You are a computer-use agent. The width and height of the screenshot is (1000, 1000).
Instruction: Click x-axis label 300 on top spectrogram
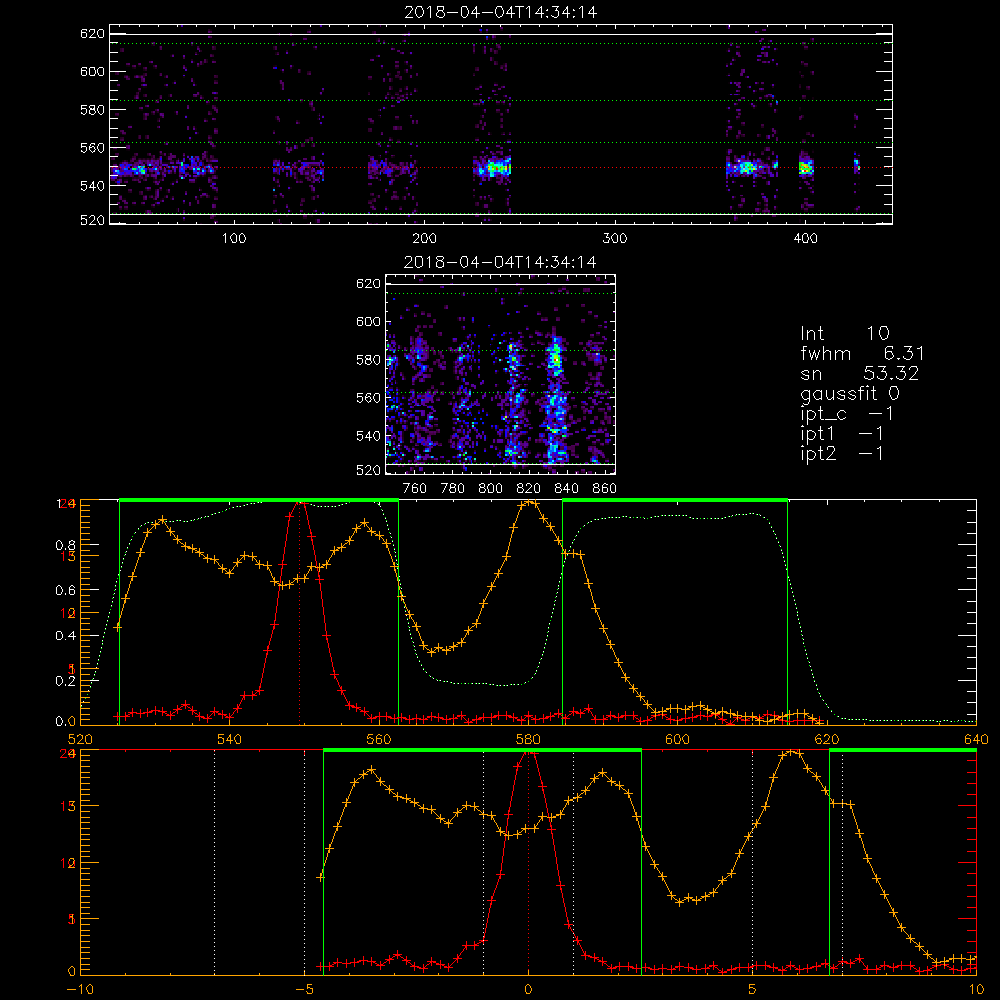click(x=615, y=239)
